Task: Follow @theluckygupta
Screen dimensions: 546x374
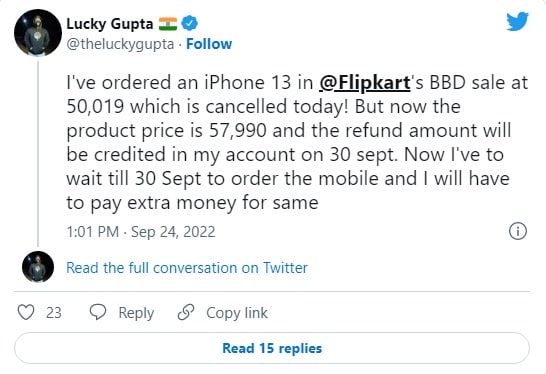Action: point(209,44)
